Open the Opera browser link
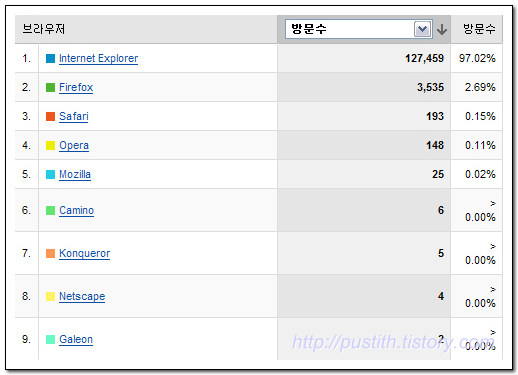This screenshot has height=375, width=518. pos(74,145)
